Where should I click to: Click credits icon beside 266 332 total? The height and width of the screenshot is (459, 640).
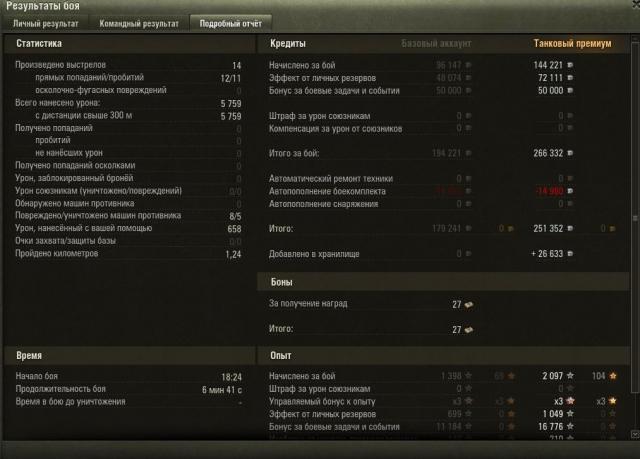click(x=570, y=153)
